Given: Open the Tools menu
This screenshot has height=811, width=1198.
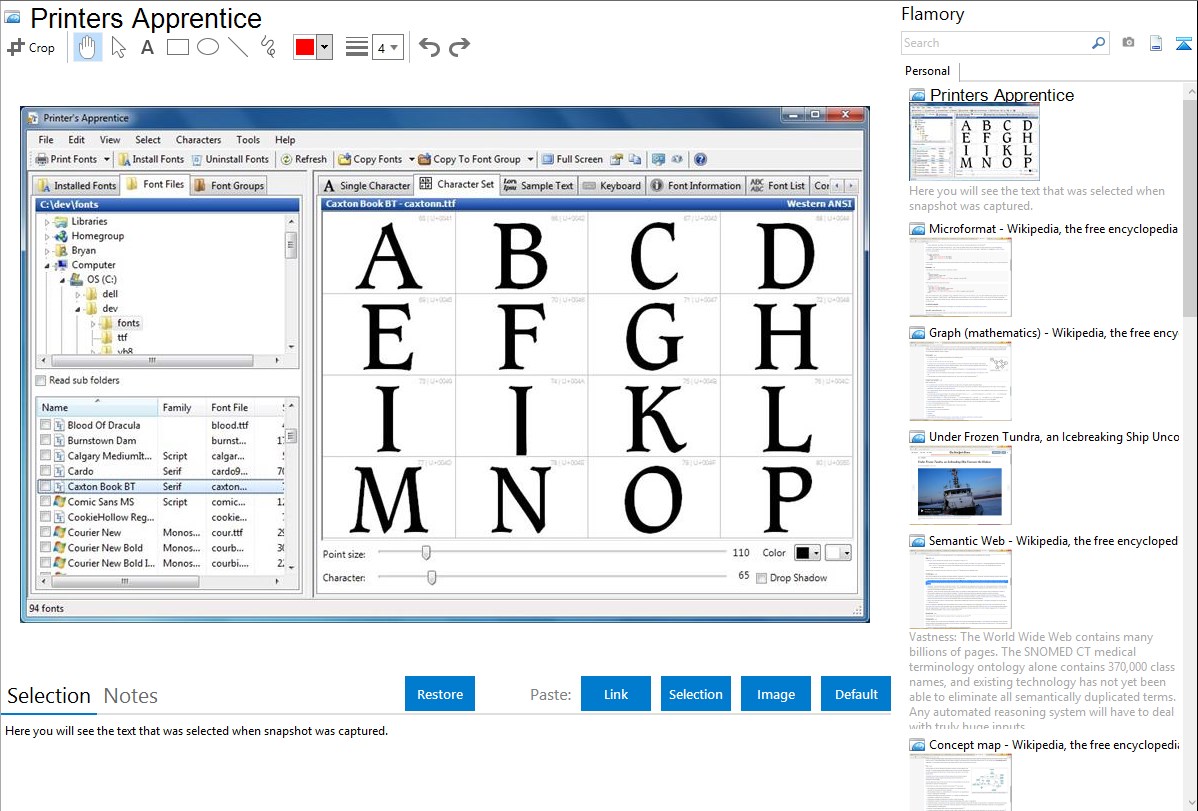Looking at the screenshot, I should [248, 140].
